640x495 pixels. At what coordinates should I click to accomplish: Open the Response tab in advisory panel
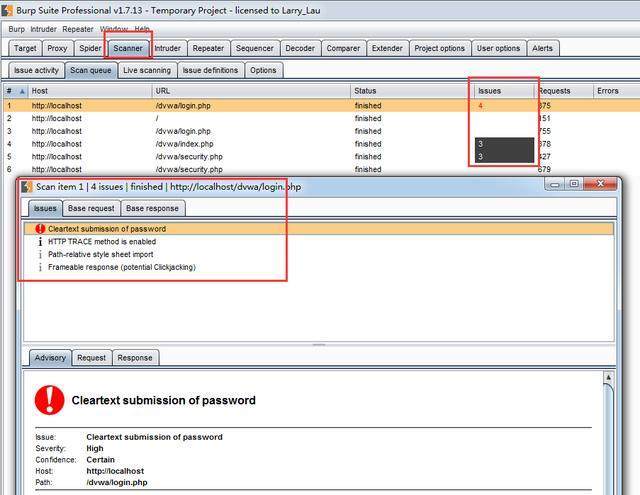pos(135,357)
